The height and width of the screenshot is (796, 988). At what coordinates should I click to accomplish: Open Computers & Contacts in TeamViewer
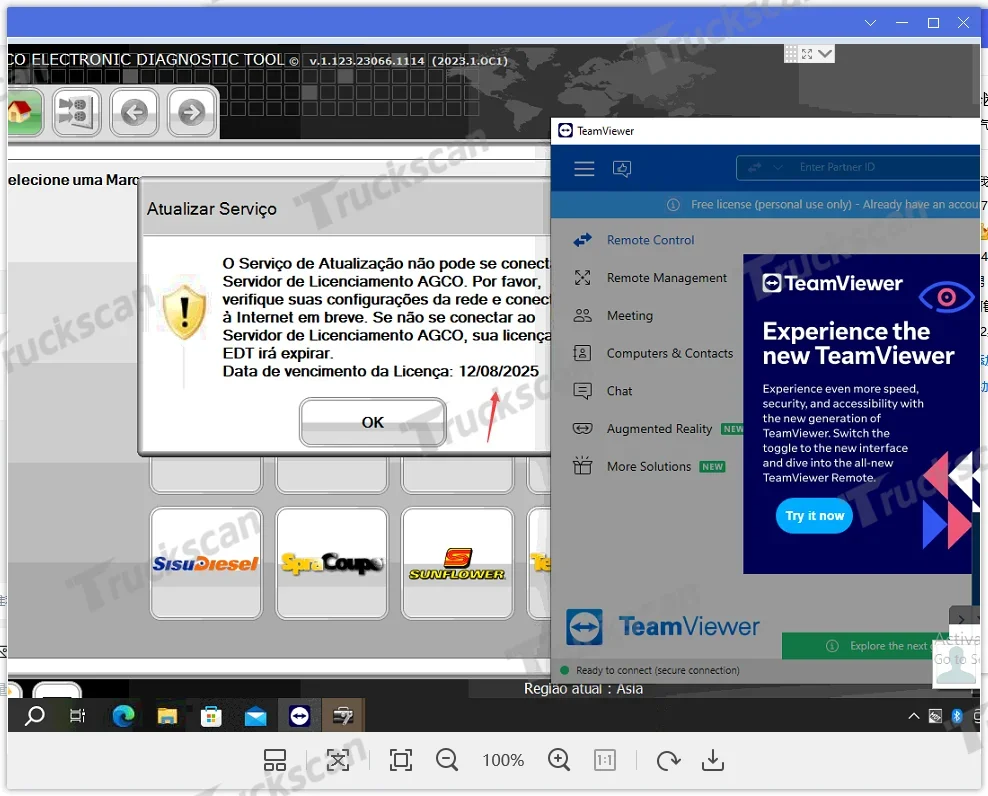[x=669, y=354]
